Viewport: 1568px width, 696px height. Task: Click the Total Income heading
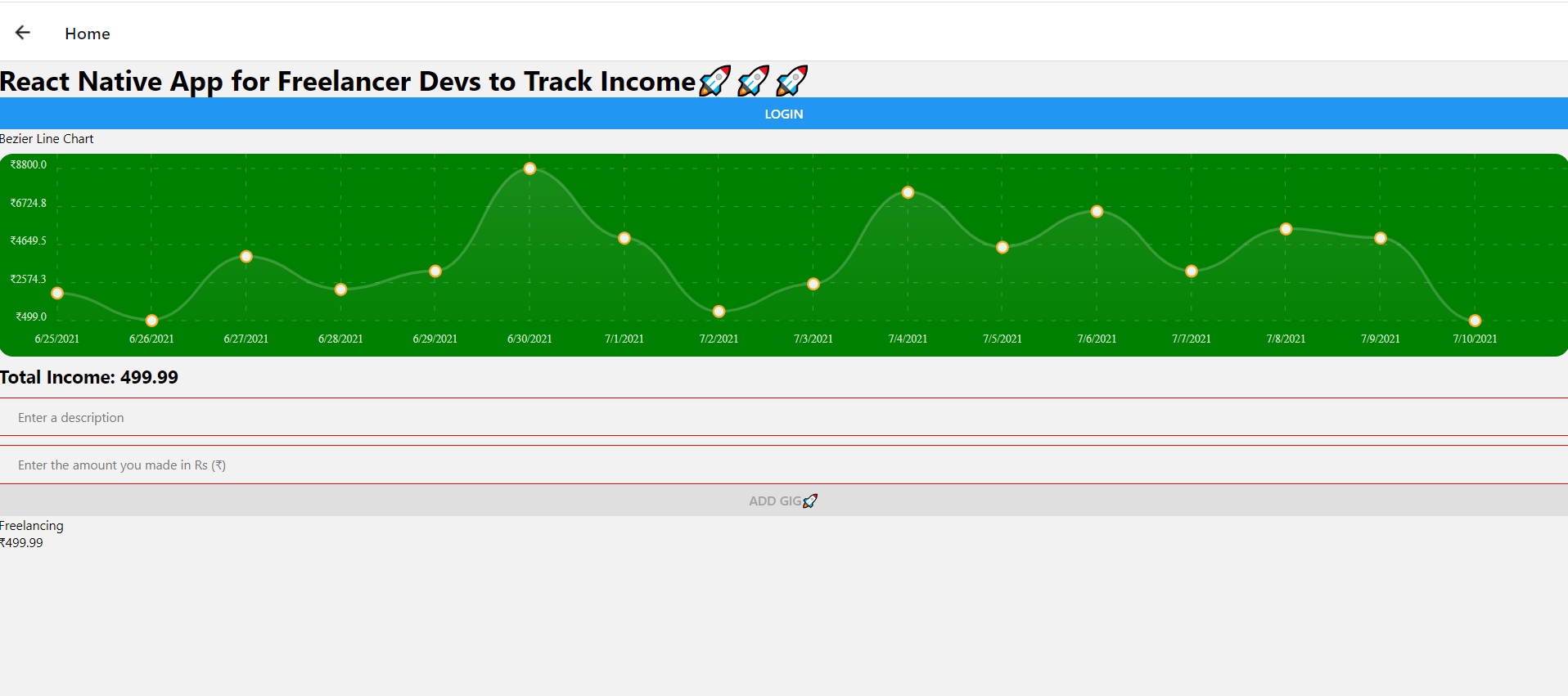[x=89, y=377]
